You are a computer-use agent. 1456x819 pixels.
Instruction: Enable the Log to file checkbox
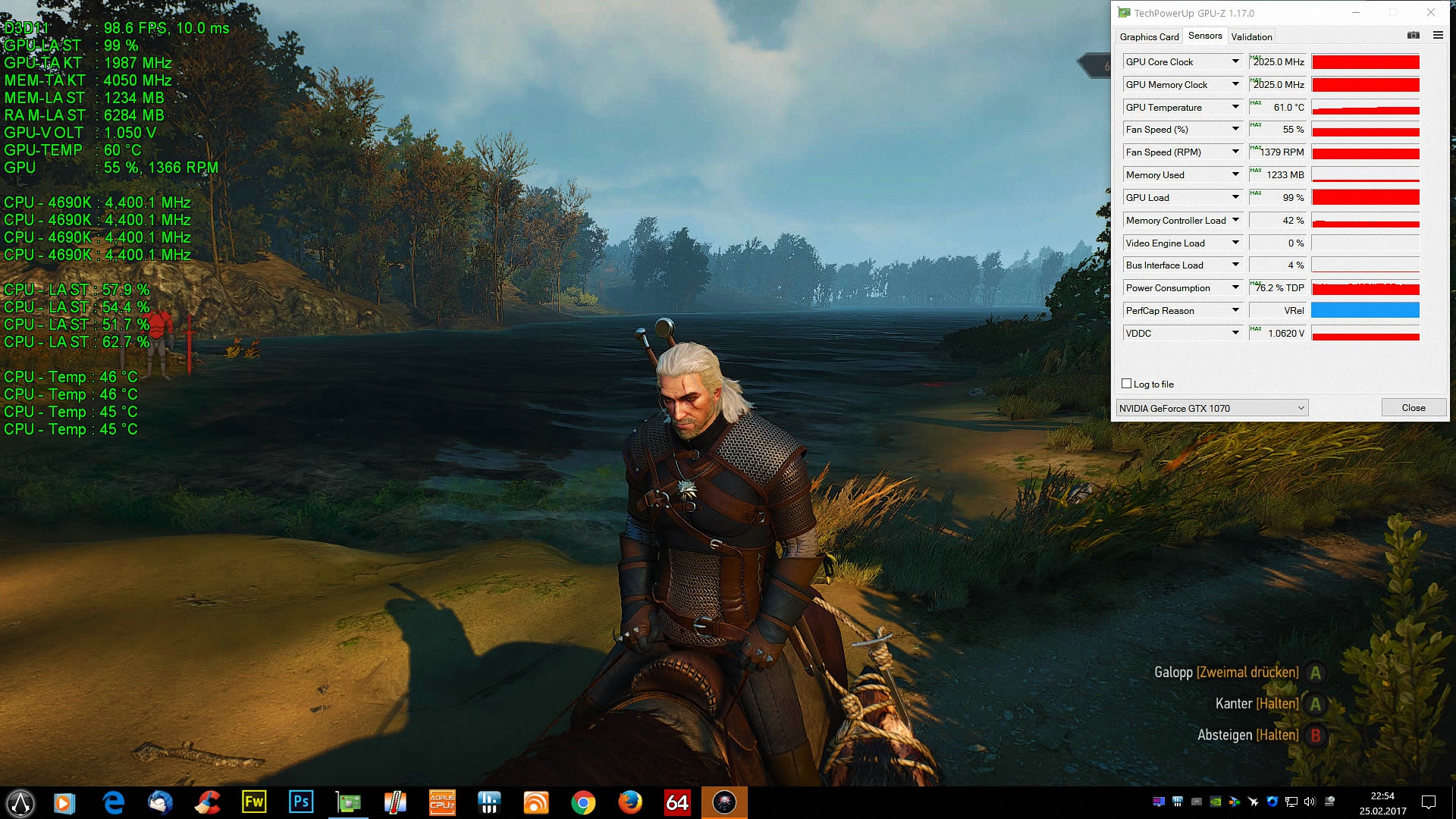[x=1126, y=384]
